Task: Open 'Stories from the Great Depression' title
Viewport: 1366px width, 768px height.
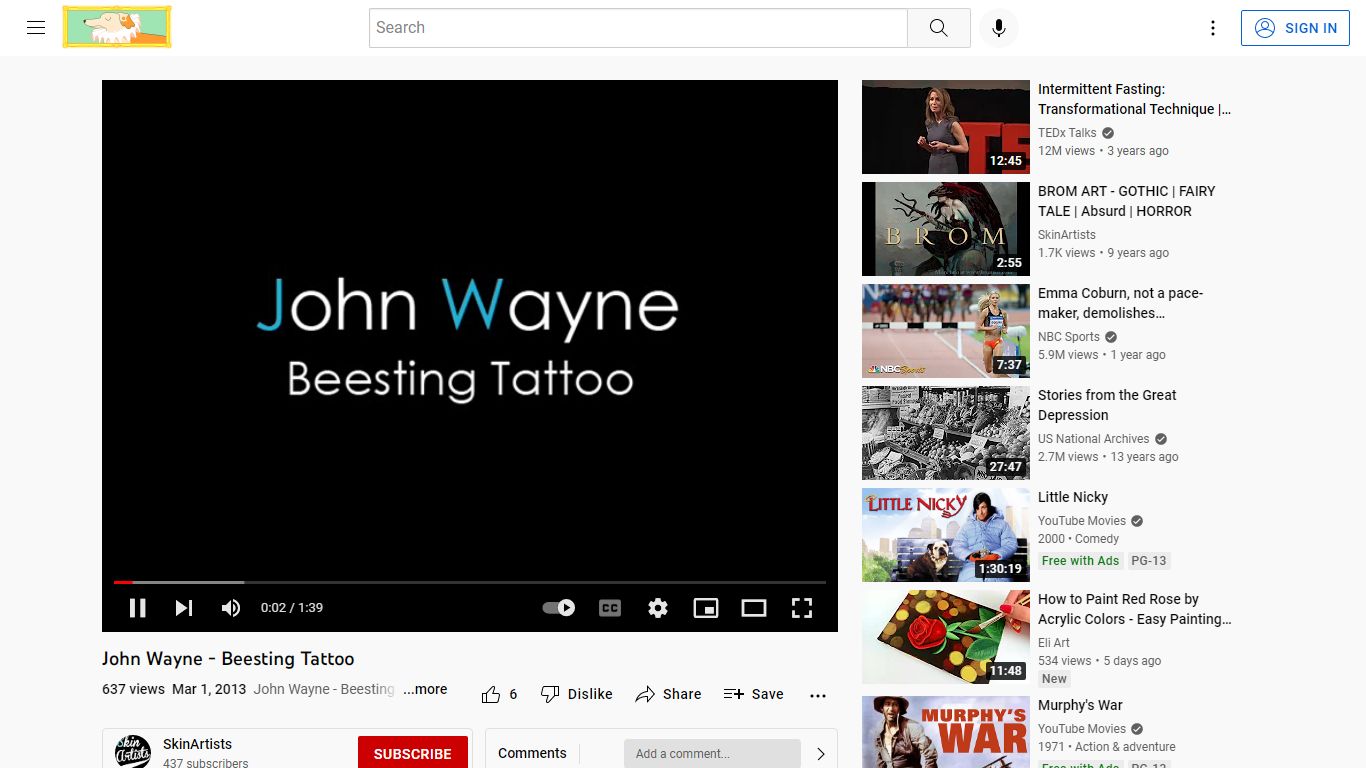Action: pos(1107,405)
